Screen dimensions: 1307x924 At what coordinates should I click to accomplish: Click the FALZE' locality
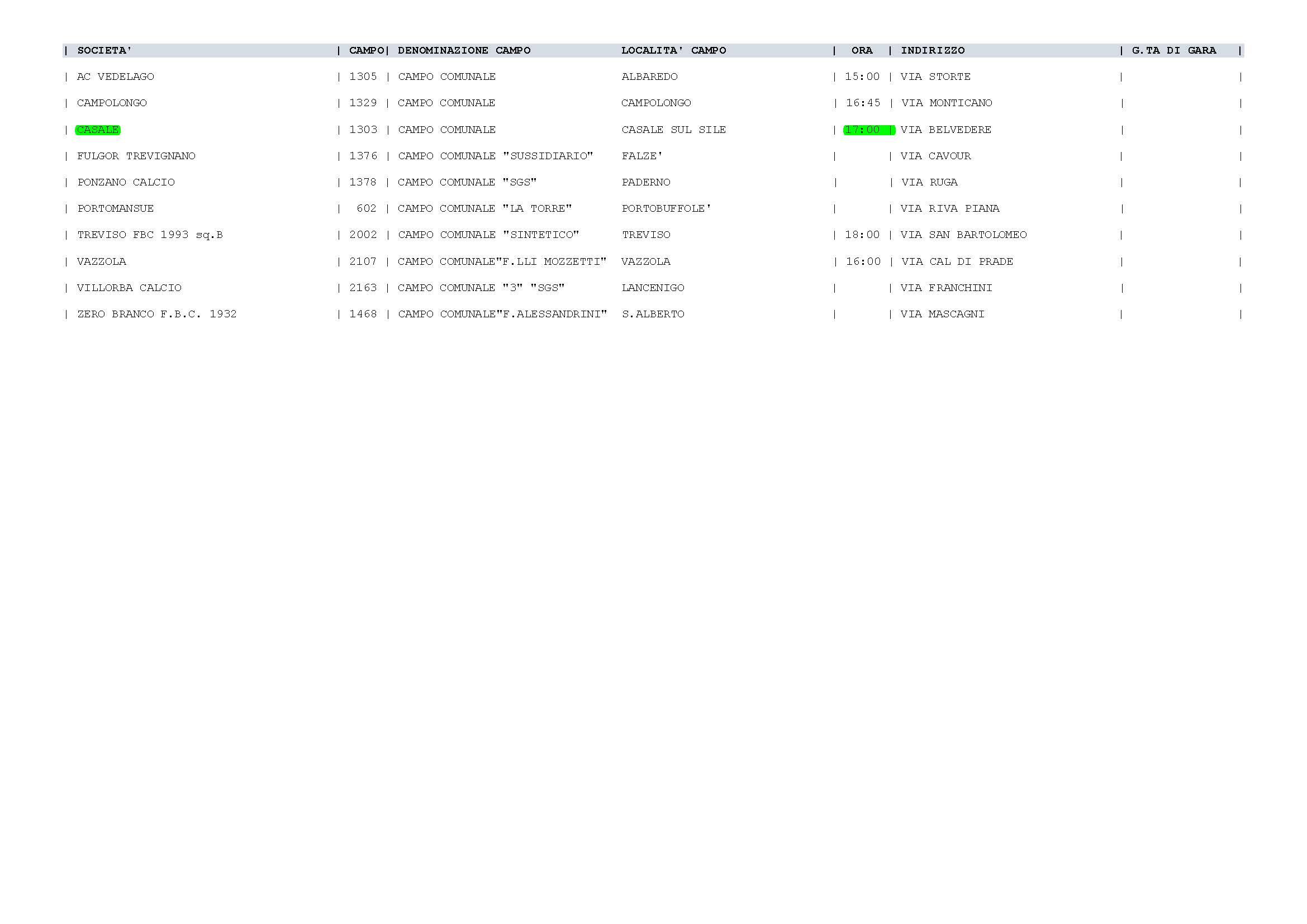[x=642, y=156]
